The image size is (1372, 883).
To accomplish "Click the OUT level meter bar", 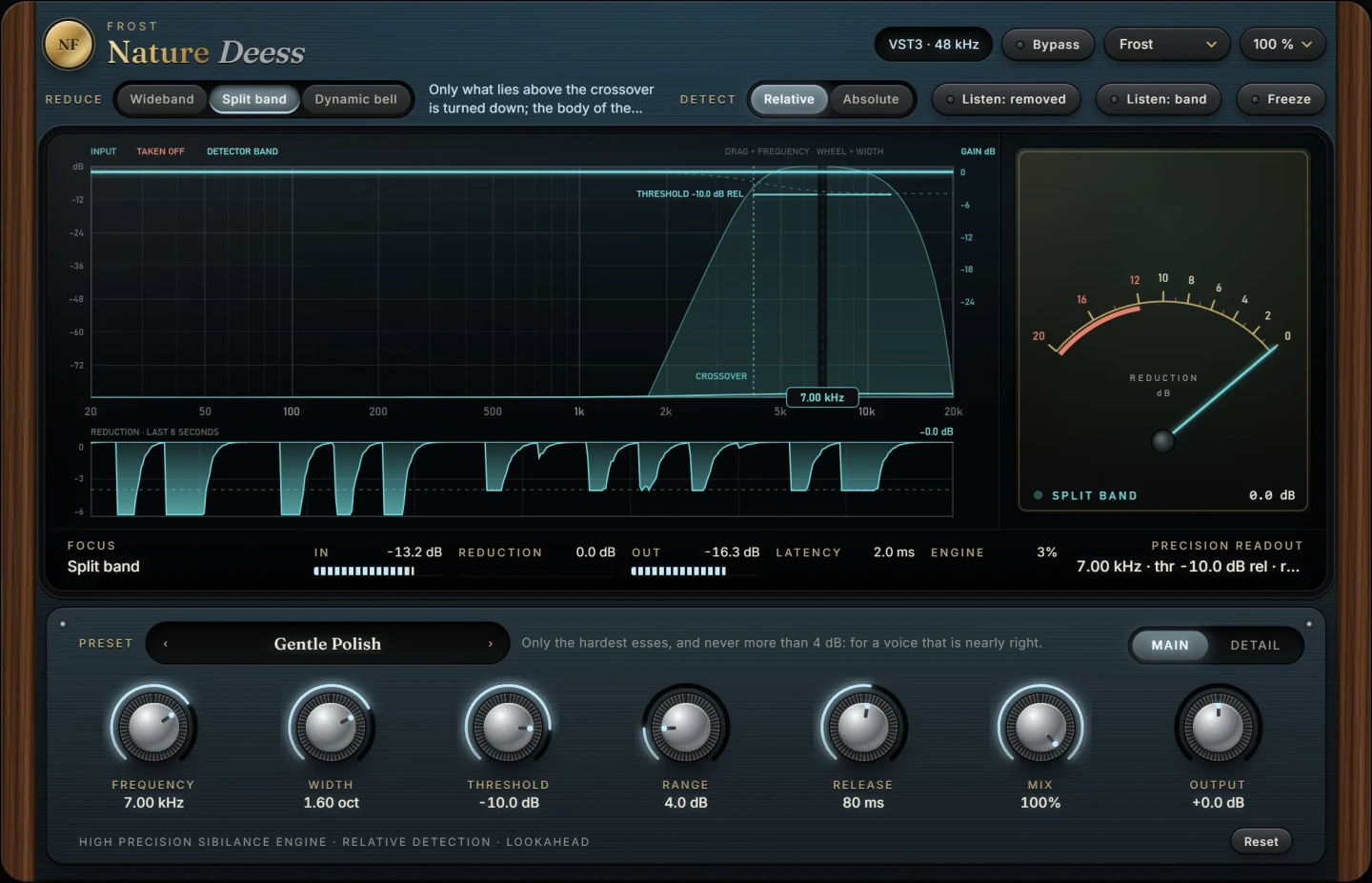I will [695, 572].
